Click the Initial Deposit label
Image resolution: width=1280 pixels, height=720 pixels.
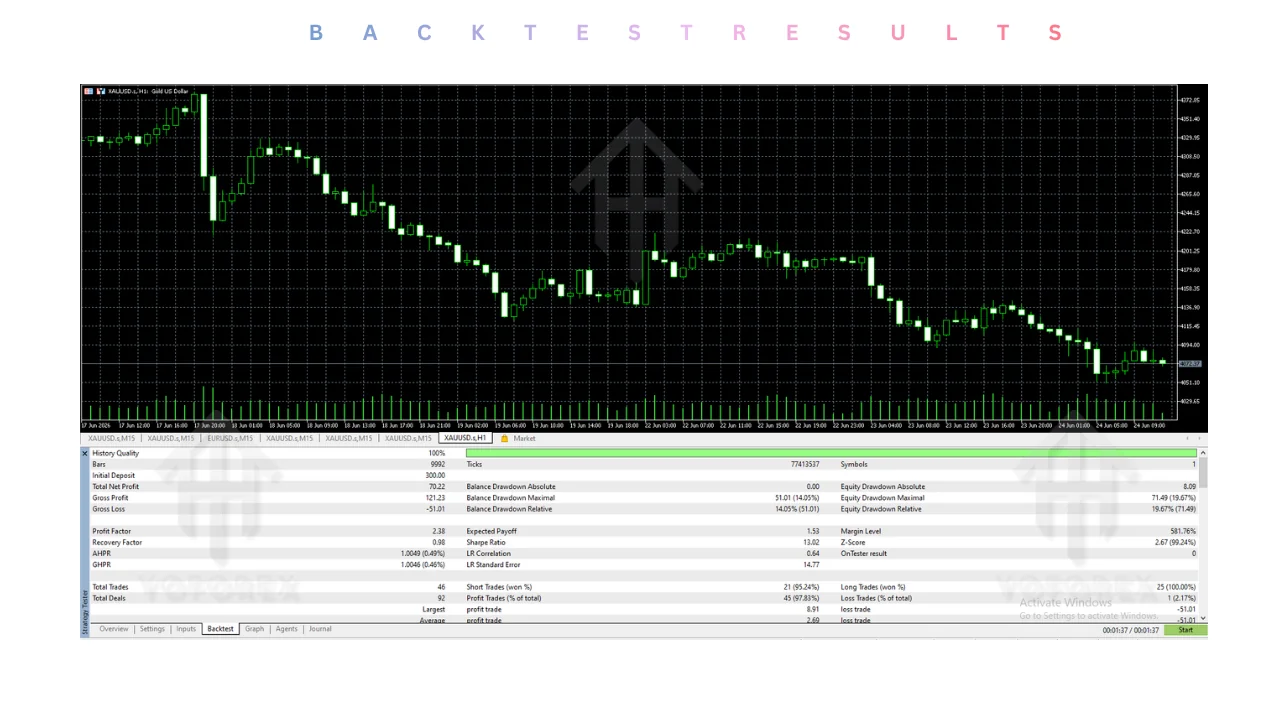pyautogui.click(x=113, y=475)
